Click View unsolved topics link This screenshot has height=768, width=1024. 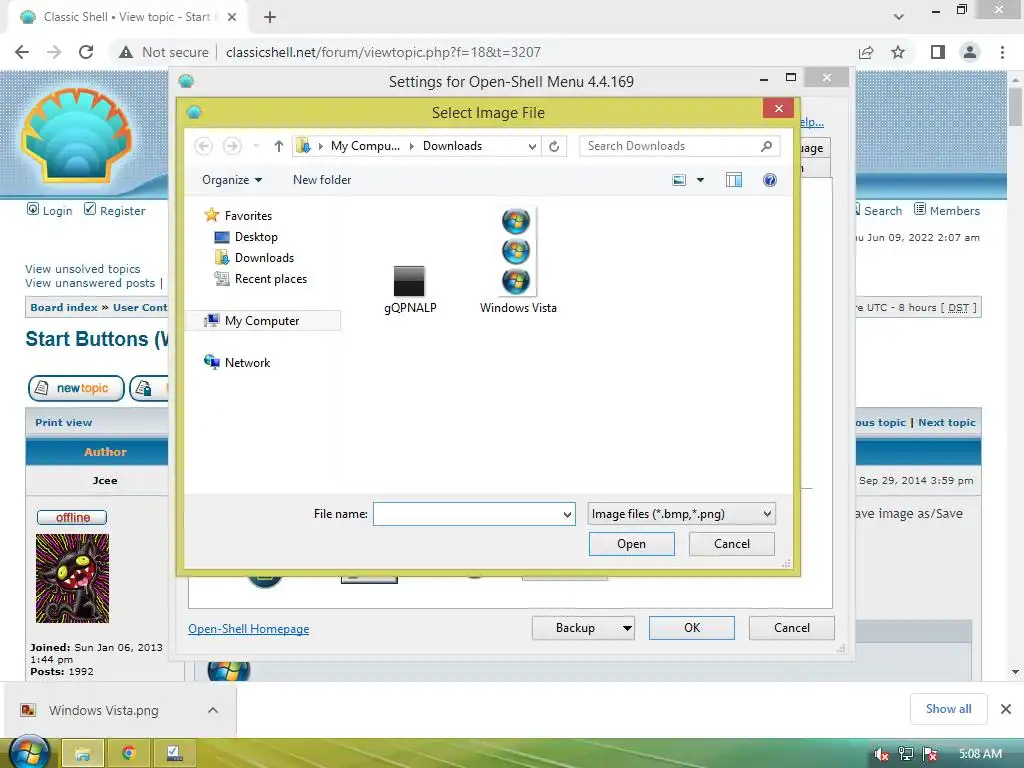(x=82, y=268)
